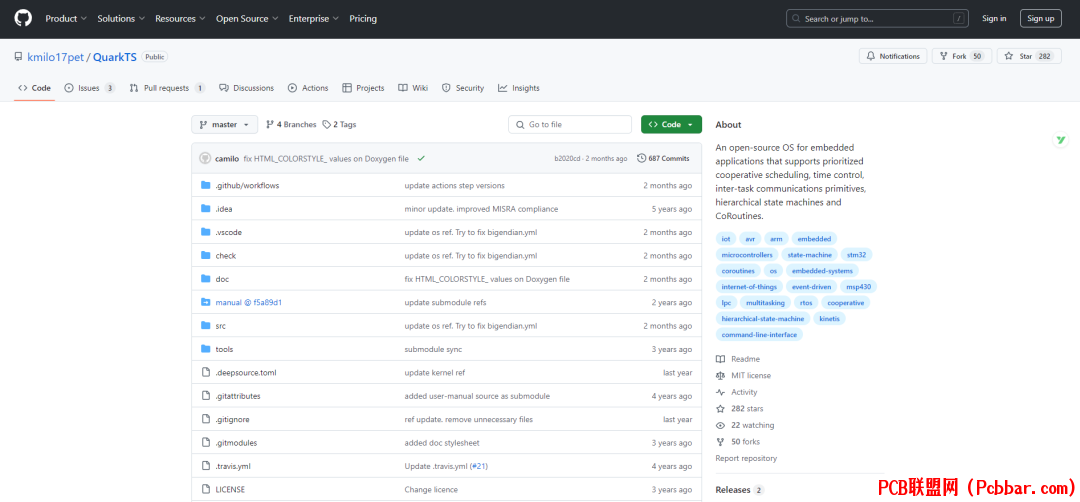Expand the Resources menu
1080x502 pixels.
click(180, 19)
